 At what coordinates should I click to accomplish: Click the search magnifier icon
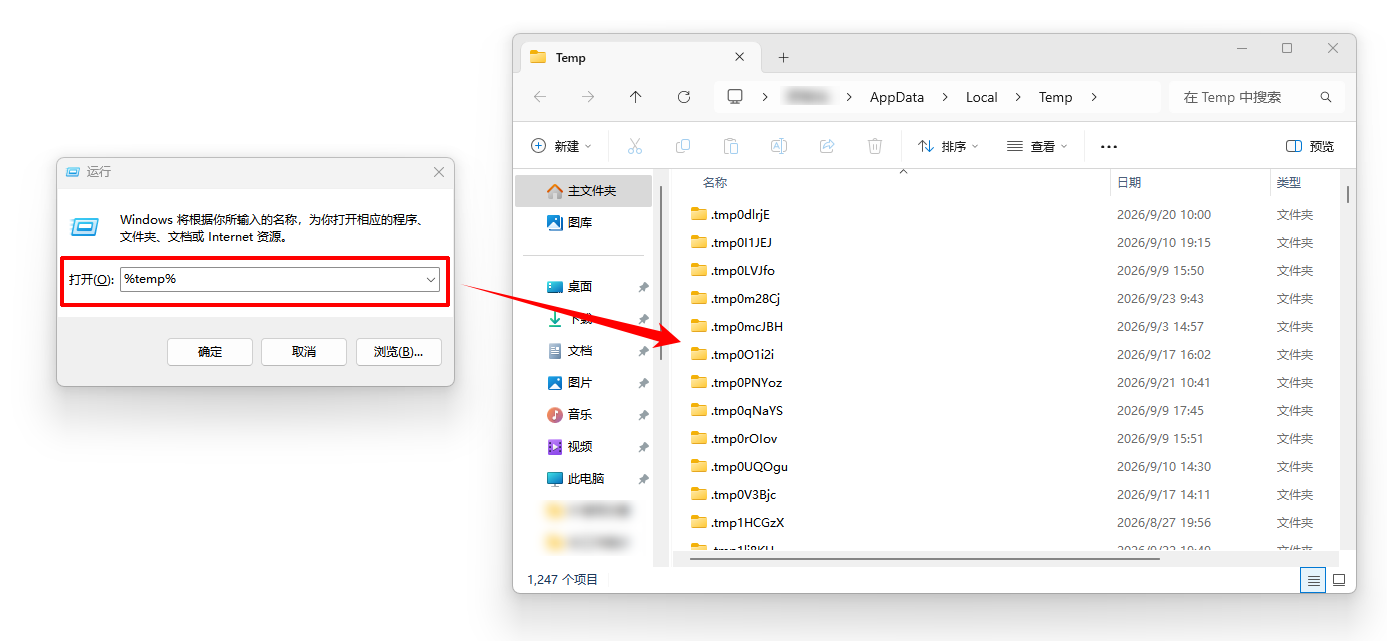(x=1326, y=97)
